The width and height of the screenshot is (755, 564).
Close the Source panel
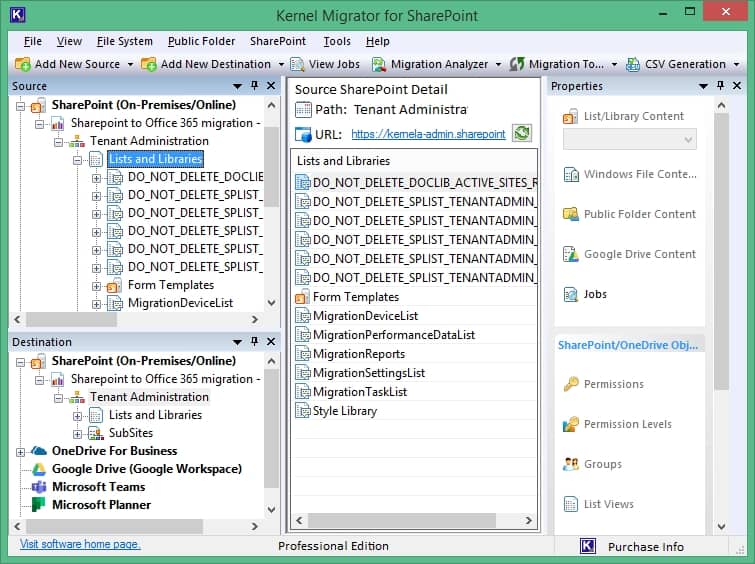[271, 86]
